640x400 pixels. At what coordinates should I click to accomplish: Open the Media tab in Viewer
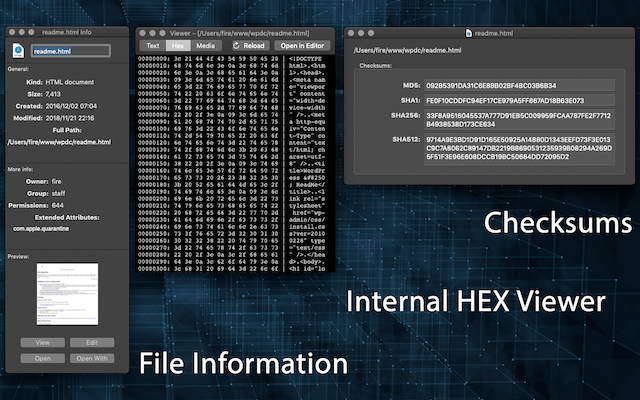pyautogui.click(x=206, y=46)
